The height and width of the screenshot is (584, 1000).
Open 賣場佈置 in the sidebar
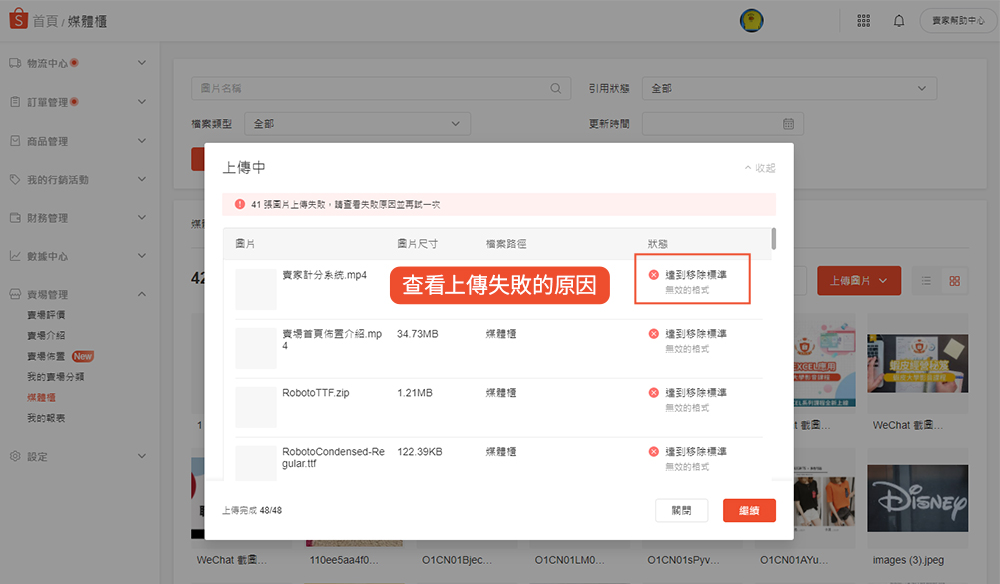pos(46,356)
